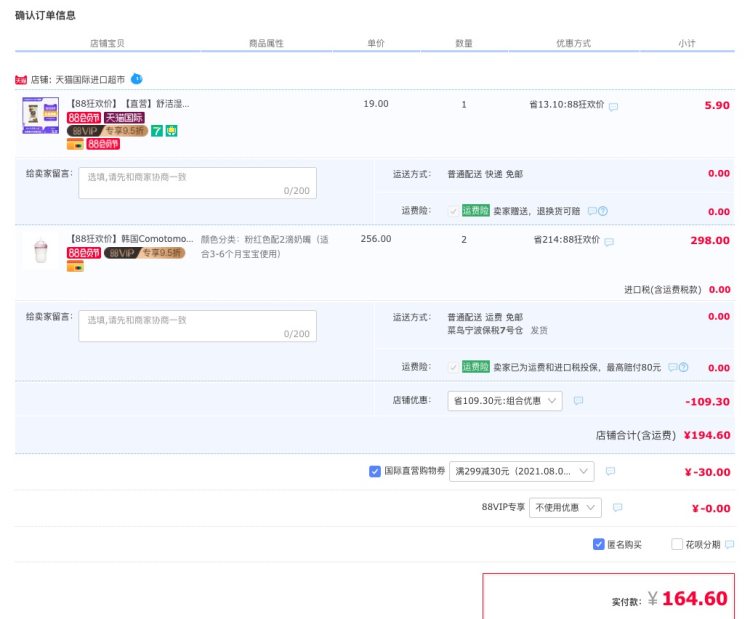Viewport: 750px width, 619px height.
Task: Open the comment bubble beside the 店铺优惠 dropdown
Action: pos(578,400)
